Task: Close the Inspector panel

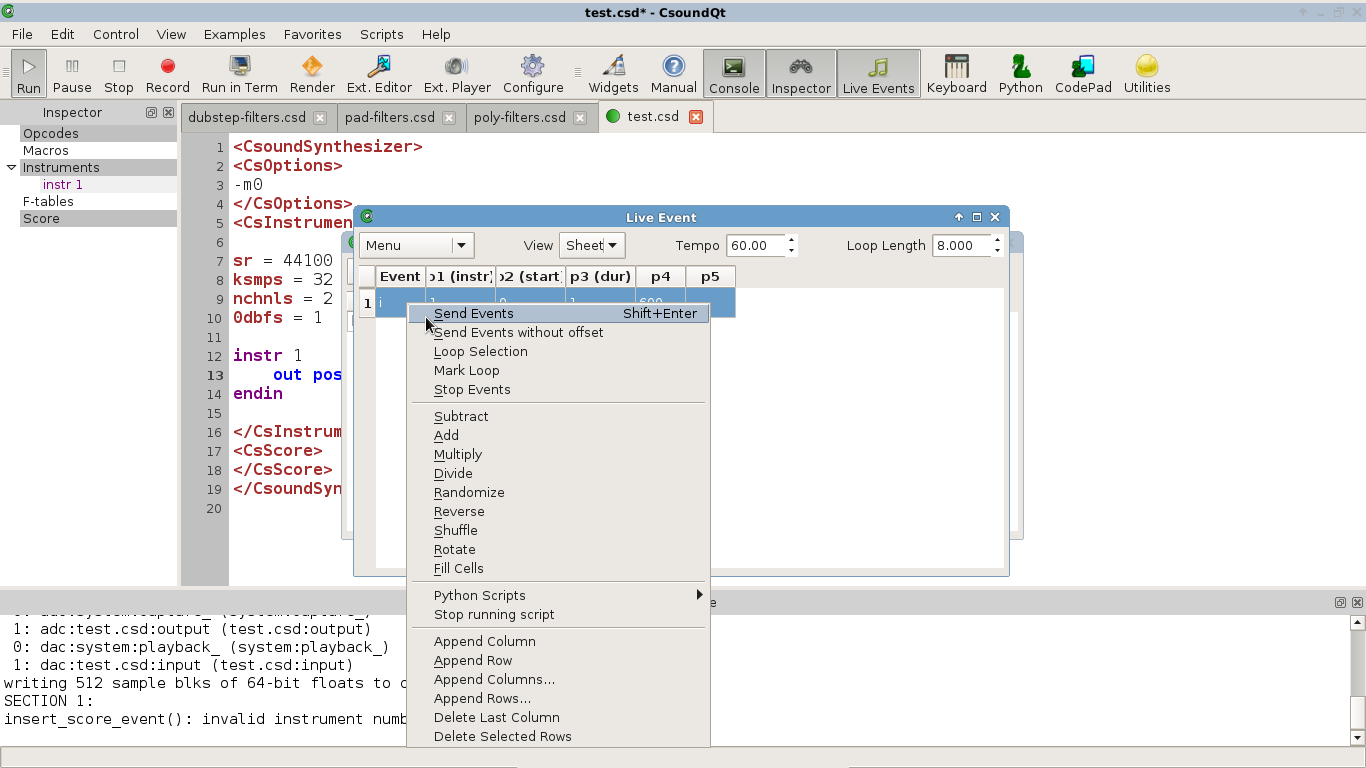Action: (x=168, y=113)
